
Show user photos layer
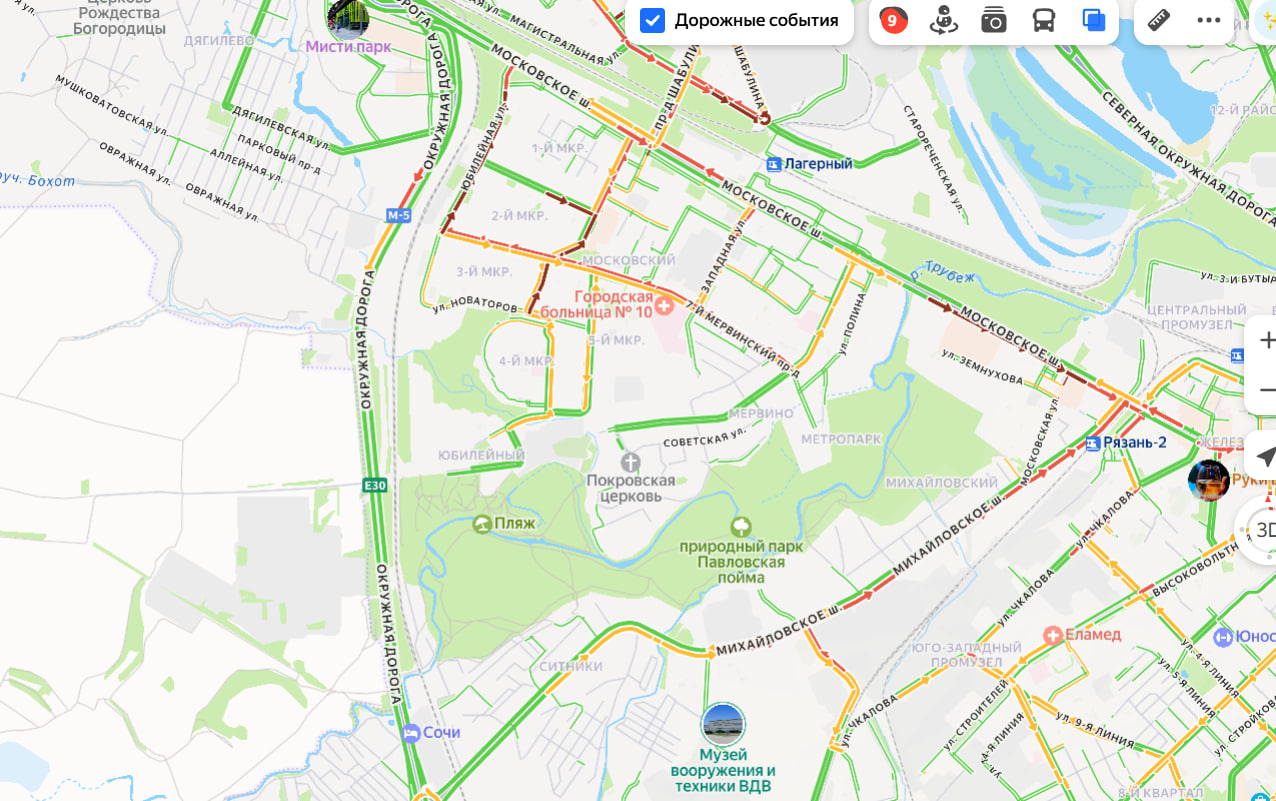click(x=994, y=20)
